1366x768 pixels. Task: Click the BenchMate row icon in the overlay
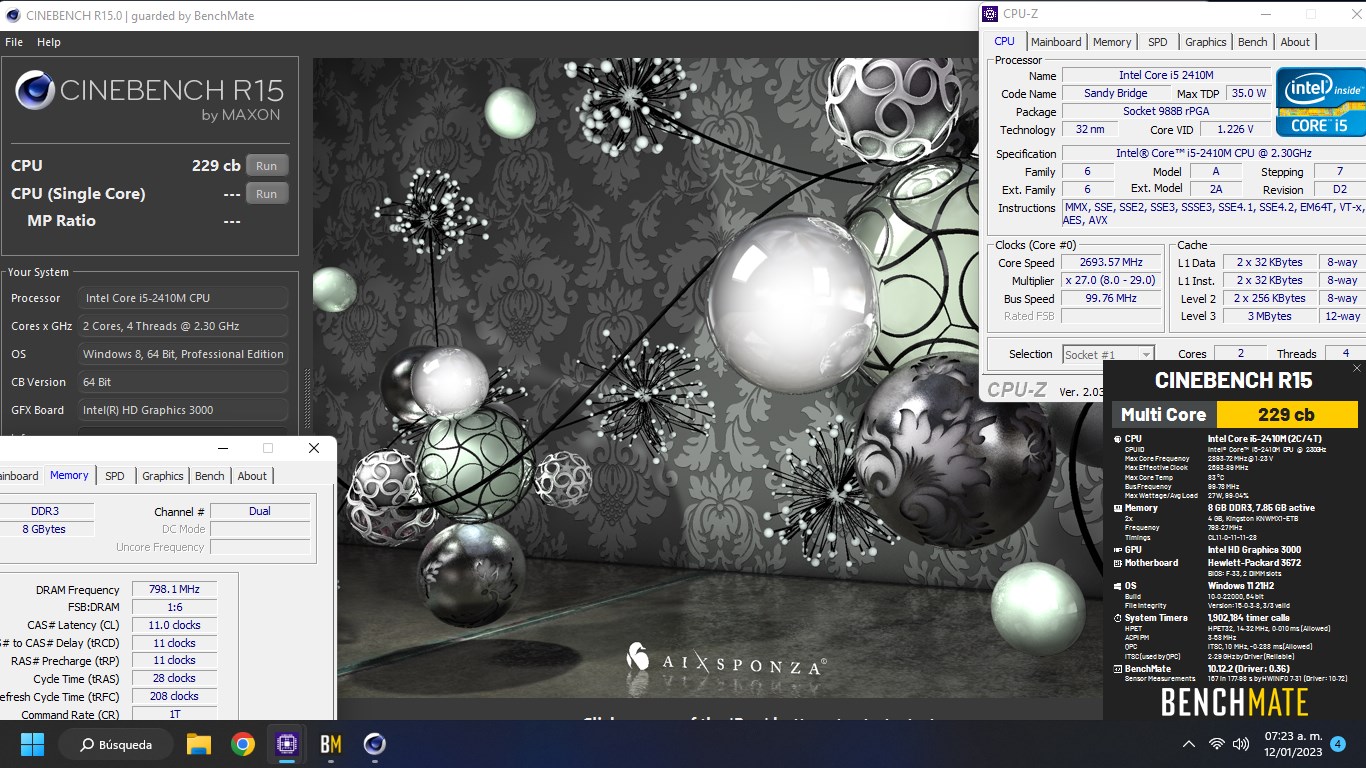tap(1118, 669)
